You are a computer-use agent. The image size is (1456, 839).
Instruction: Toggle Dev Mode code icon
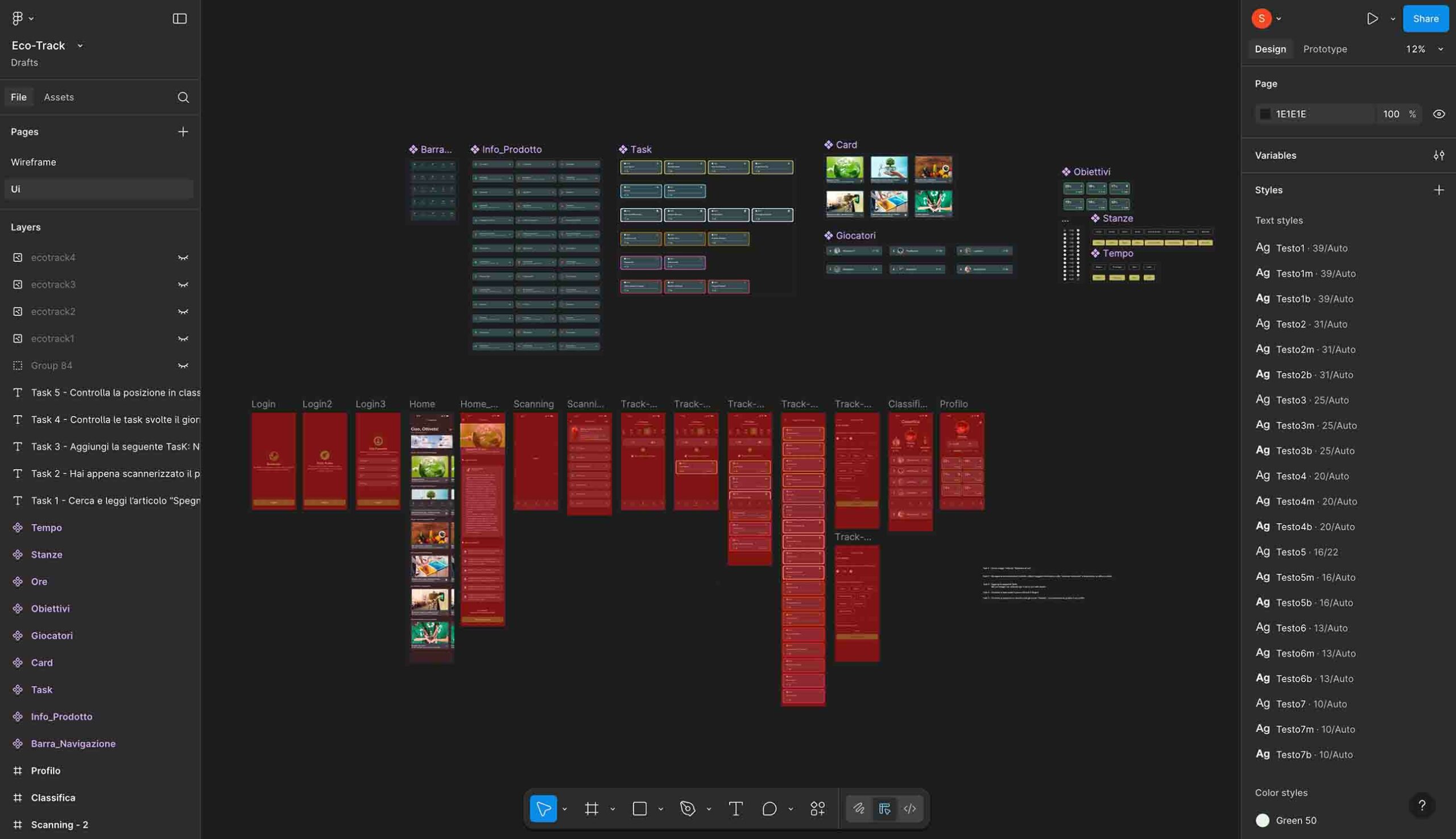(909, 808)
